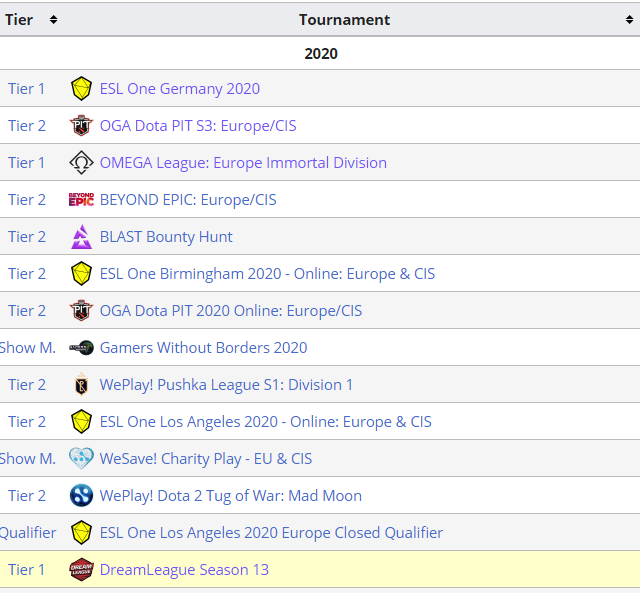Click the Gamers Without Borders logo icon

tap(81, 348)
